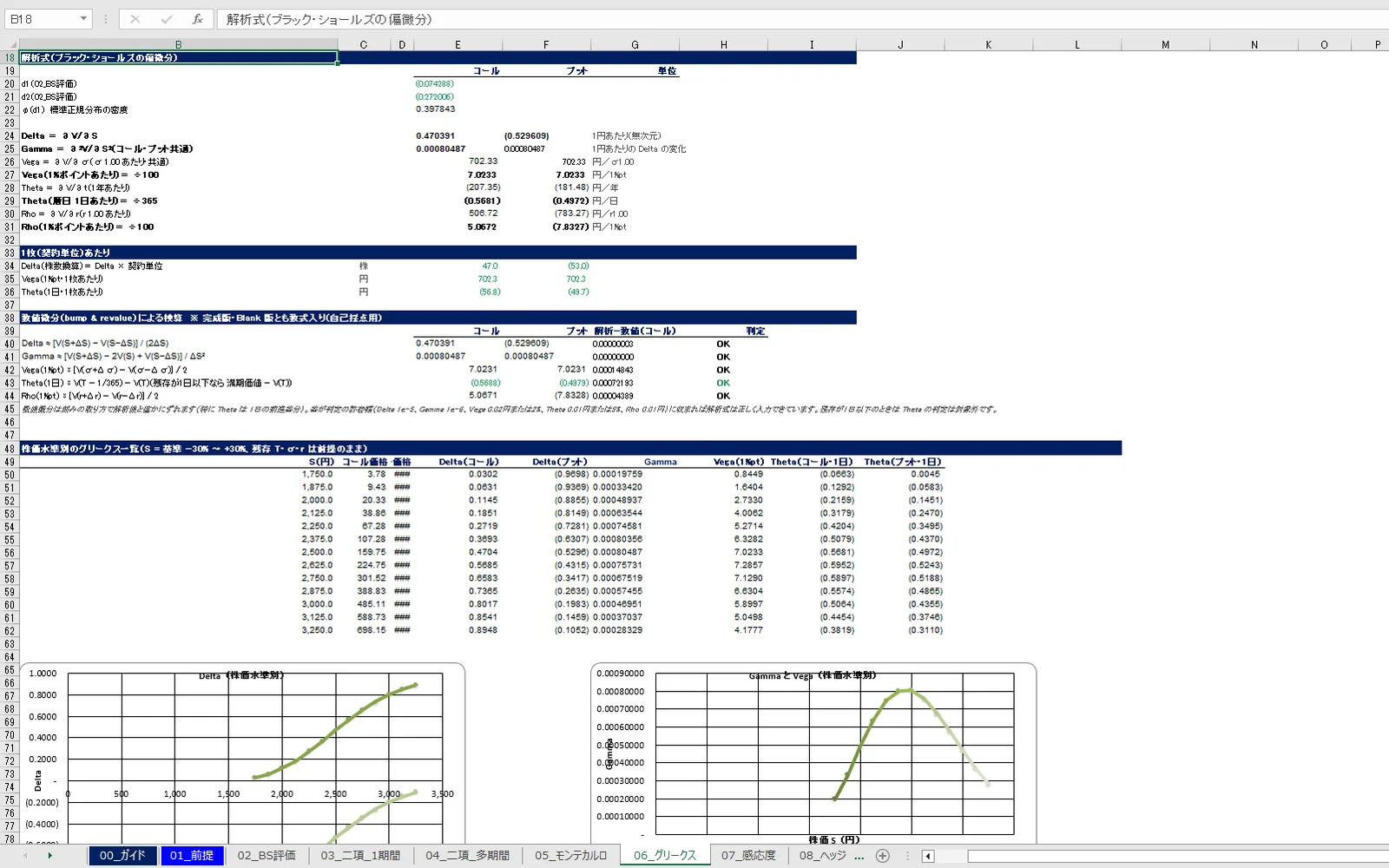Click the d1 value (0.074288)
This screenshot has width=1389, height=868.
pyautogui.click(x=434, y=83)
